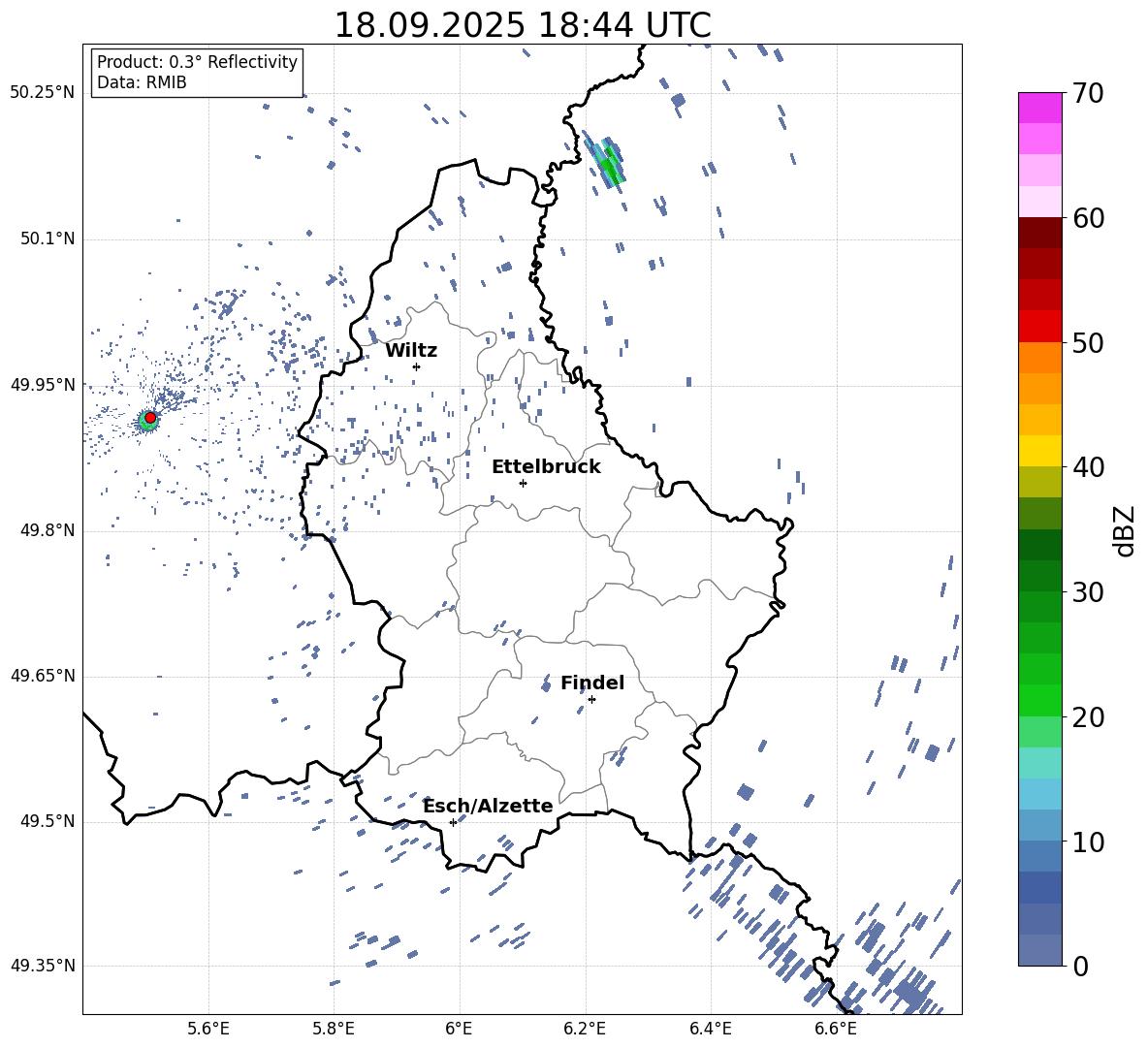Click the Esch/Alzette station cross marker
1148x1048 pixels.
coord(453,822)
